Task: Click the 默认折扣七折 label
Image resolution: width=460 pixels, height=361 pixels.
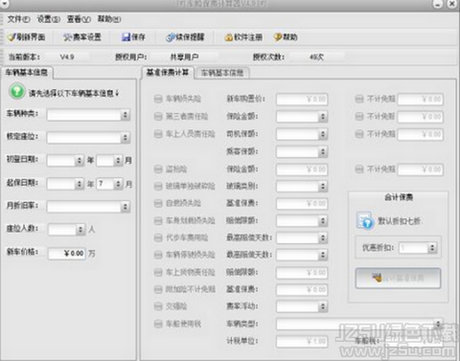Action: (399, 221)
